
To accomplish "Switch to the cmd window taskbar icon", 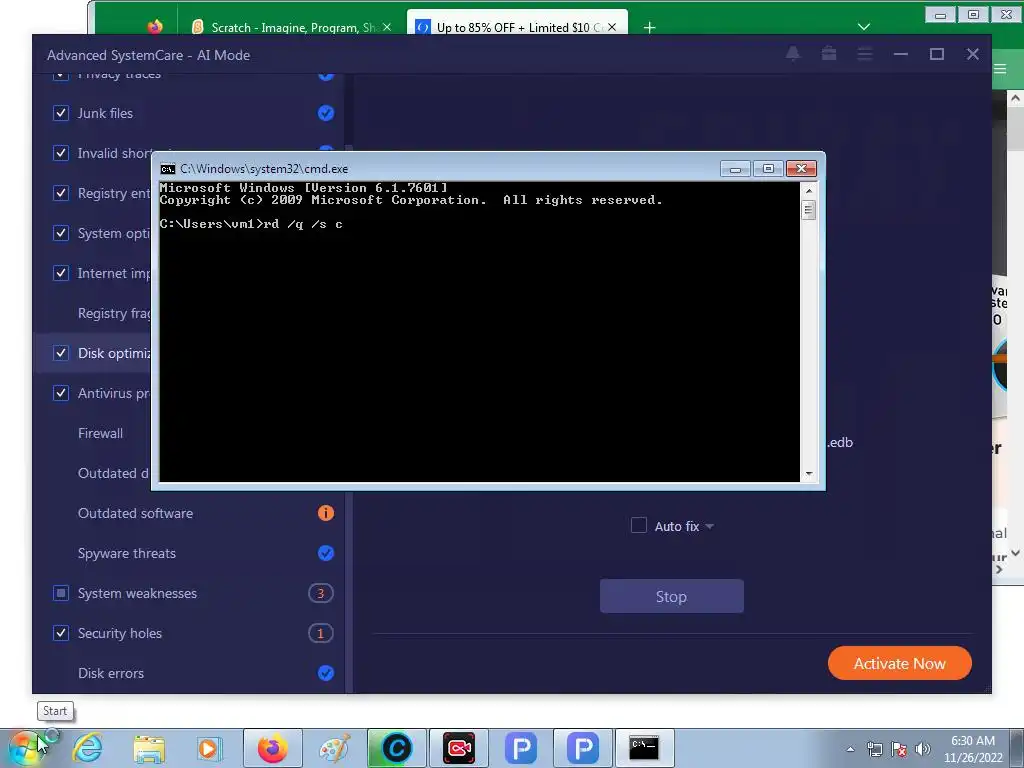I will [645, 748].
